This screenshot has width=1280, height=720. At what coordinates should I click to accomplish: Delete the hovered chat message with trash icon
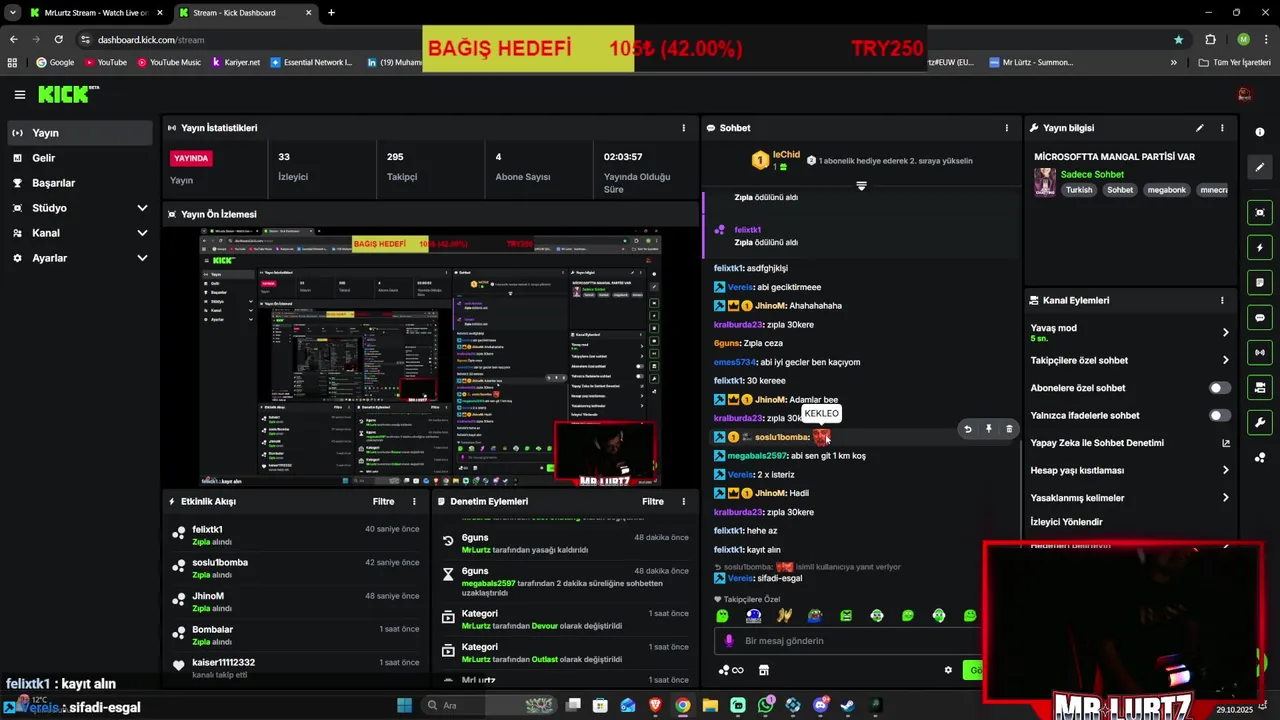click(1009, 429)
